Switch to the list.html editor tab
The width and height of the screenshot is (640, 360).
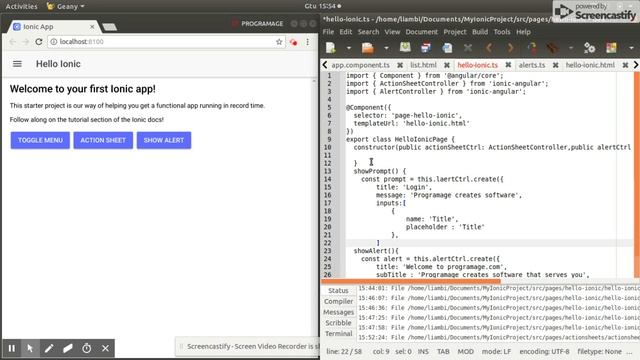tap(423, 65)
